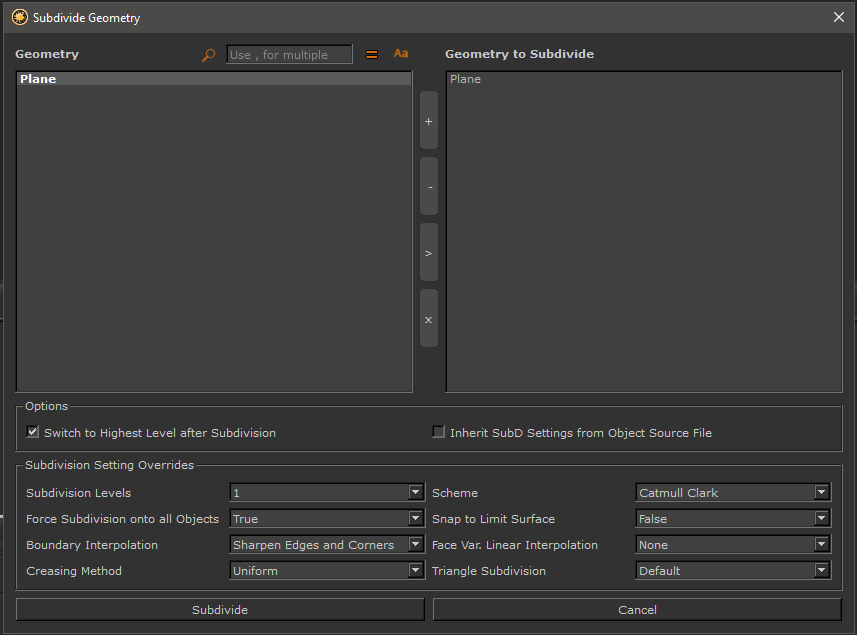
Task: Select Plane in Geometry to Subdivide list
Action: pyautogui.click(x=466, y=79)
